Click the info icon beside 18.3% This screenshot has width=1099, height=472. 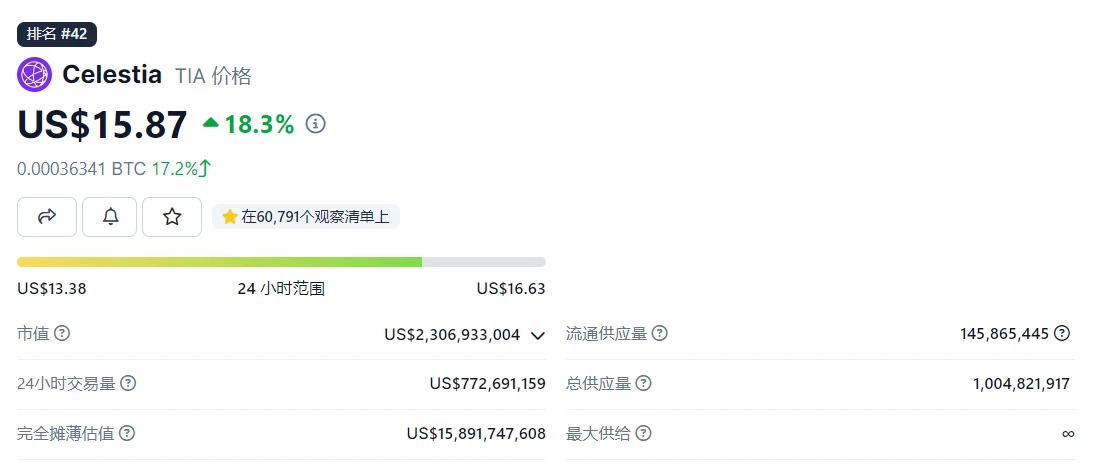[316, 124]
